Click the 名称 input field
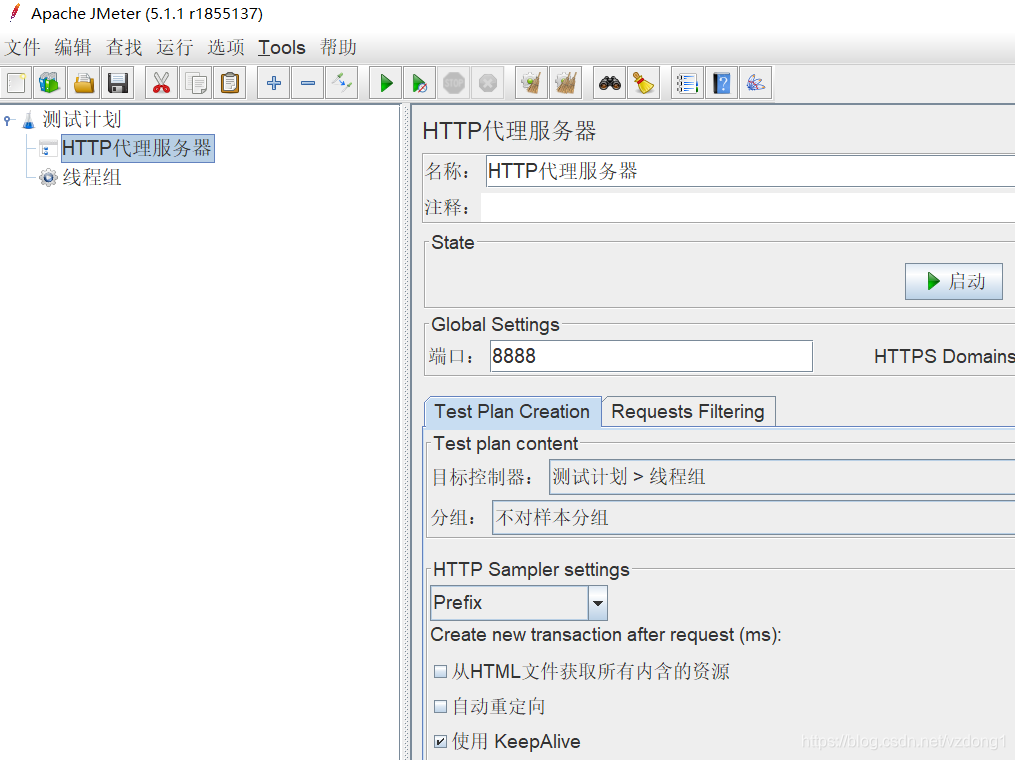This screenshot has height=760, width=1015. click(750, 171)
